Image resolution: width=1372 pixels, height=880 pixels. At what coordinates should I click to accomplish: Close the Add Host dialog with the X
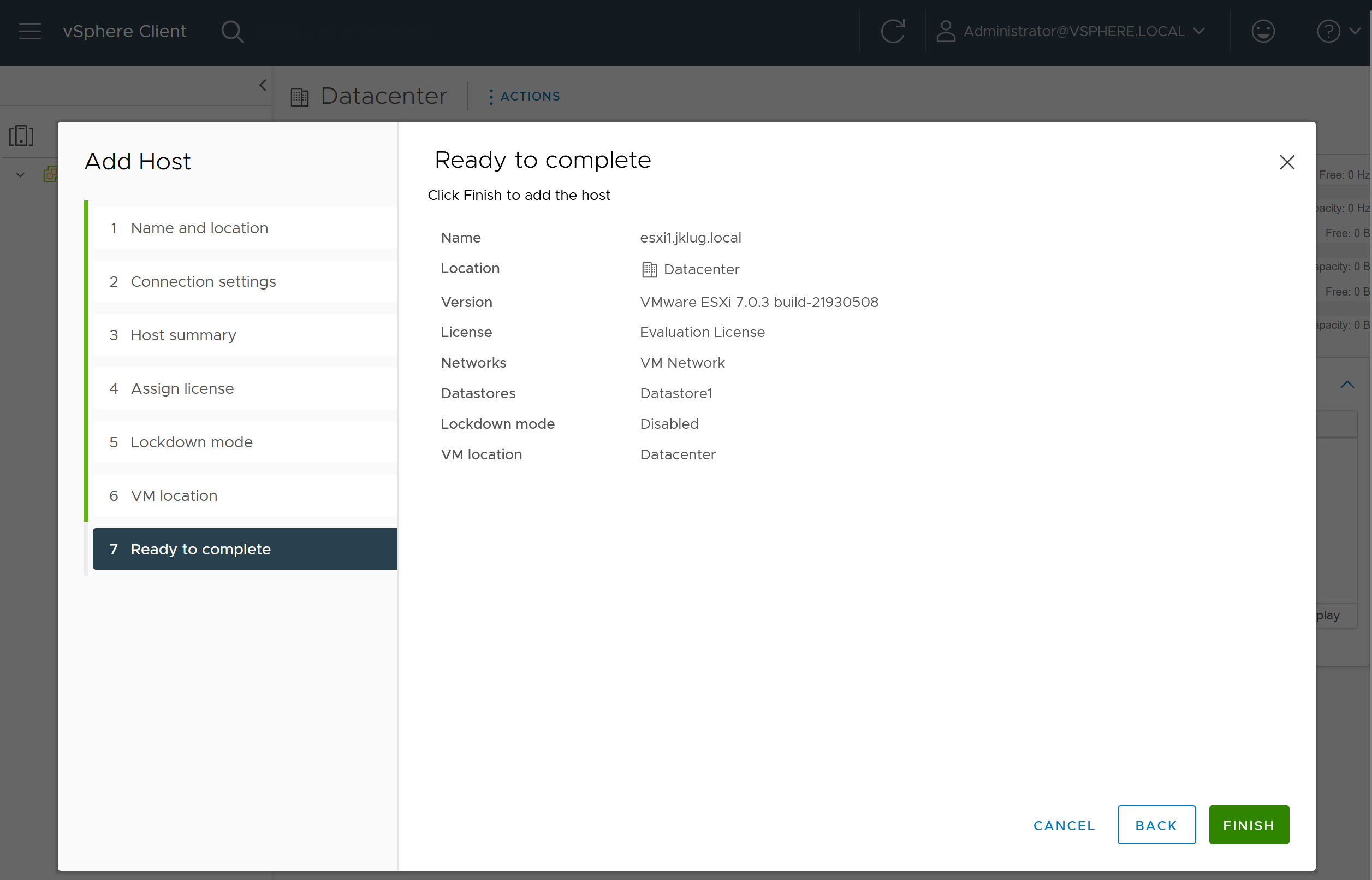1286,162
